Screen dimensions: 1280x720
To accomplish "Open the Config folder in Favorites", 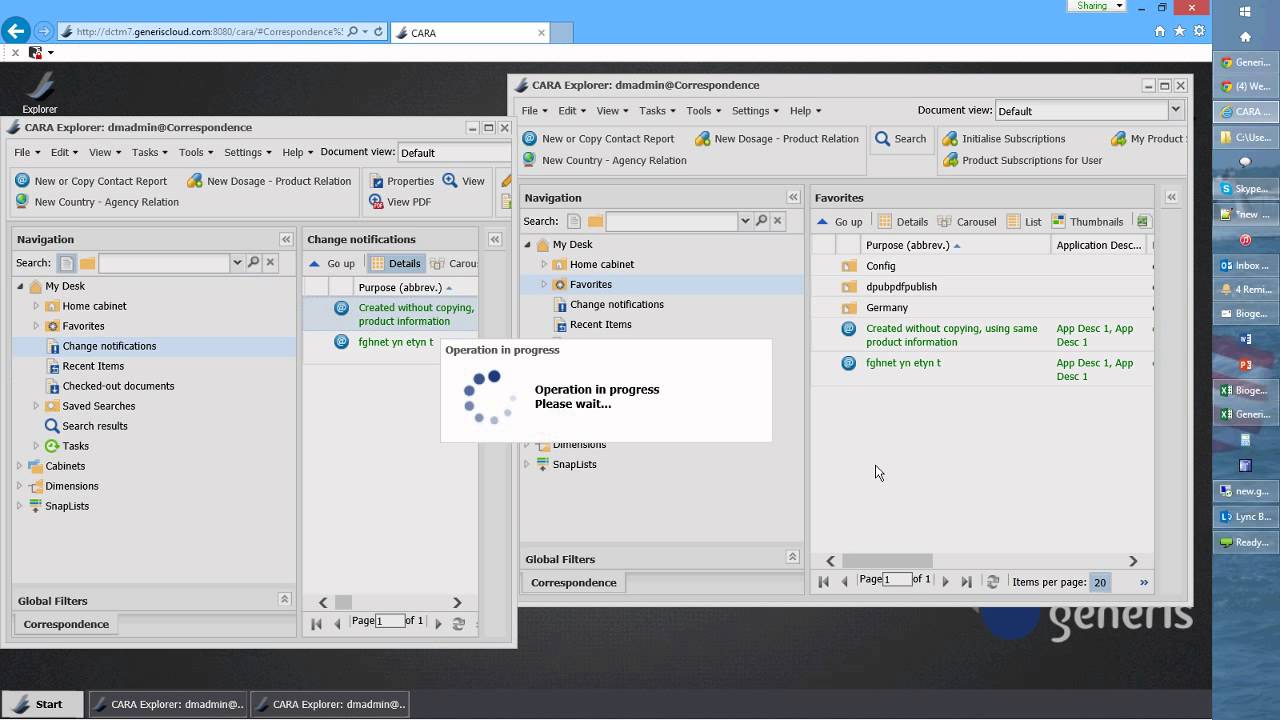I will 880,266.
